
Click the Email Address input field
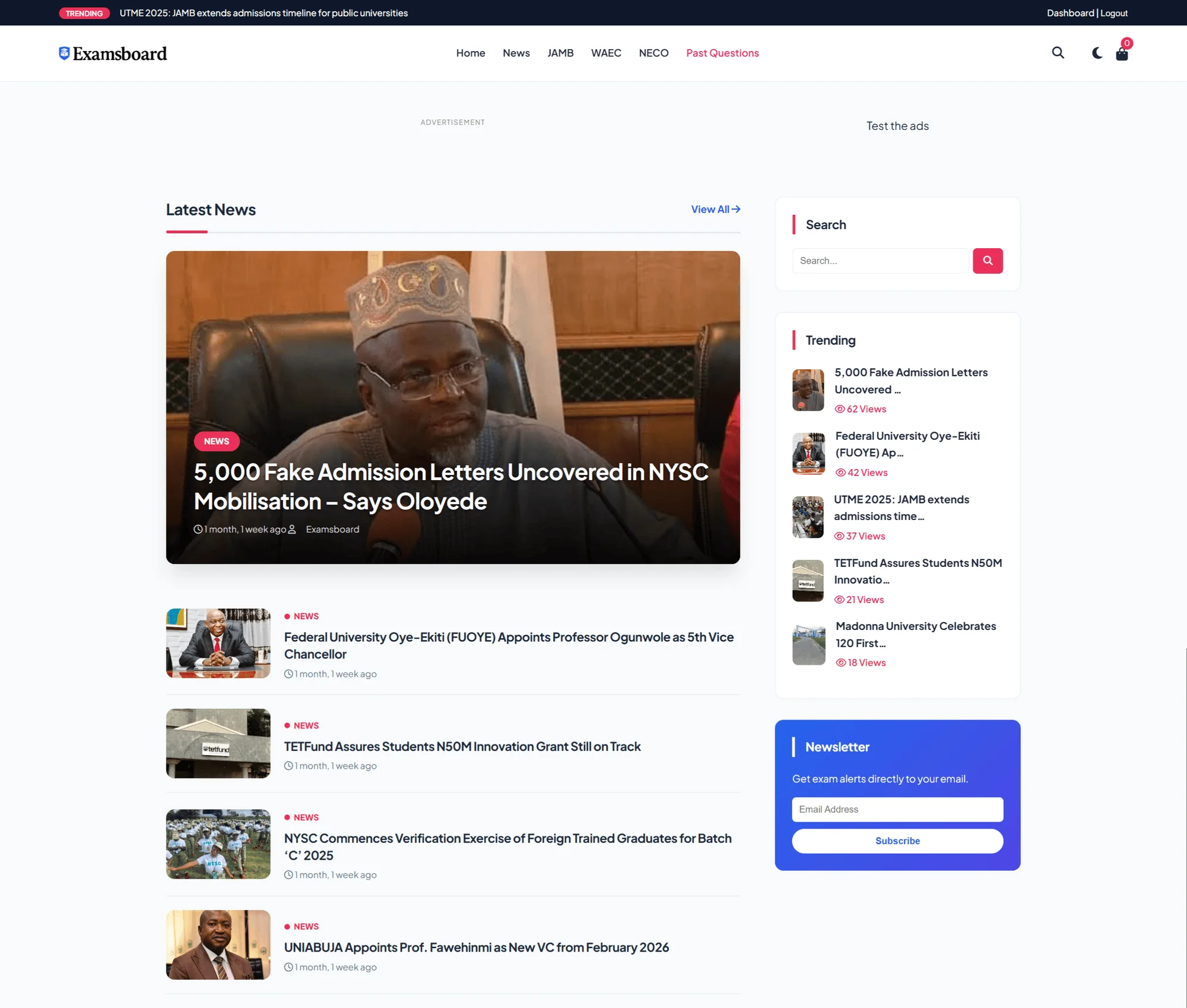pyautogui.click(x=897, y=809)
